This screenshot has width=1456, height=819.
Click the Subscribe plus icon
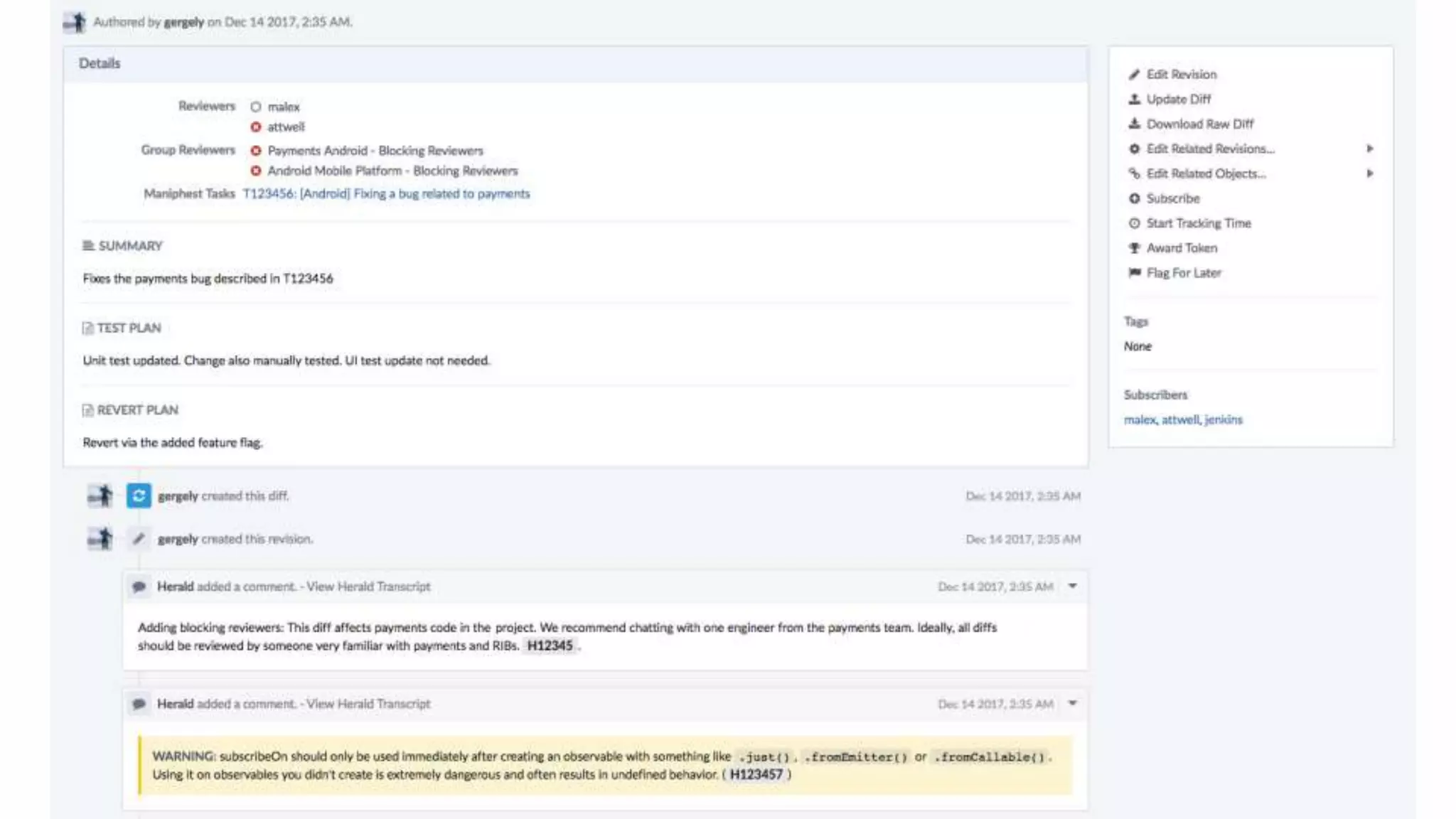point(1134,198)
